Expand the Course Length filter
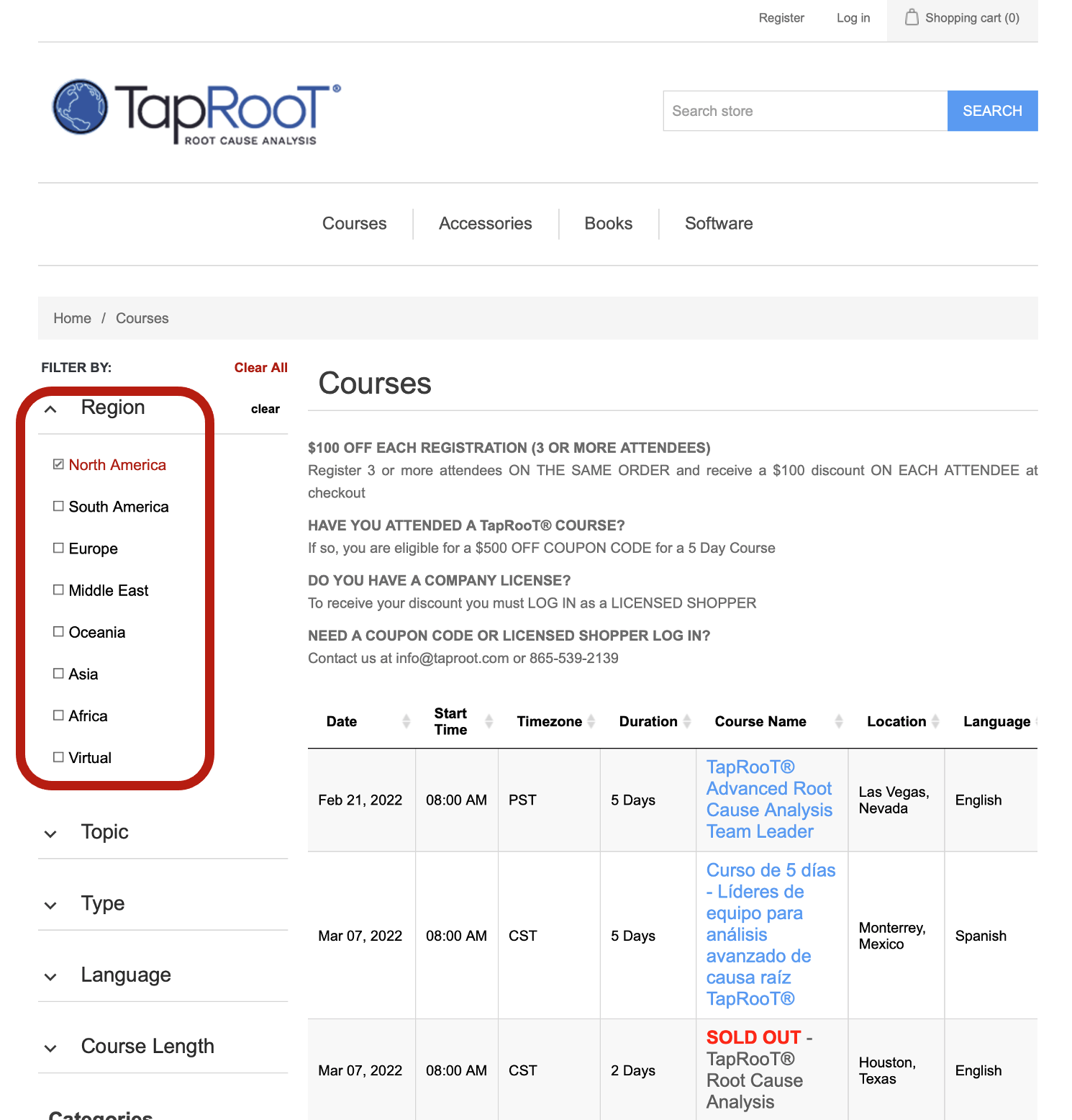Image resolution: width=1072 pixels, height=1120 pixels. tap(50, 1048)
